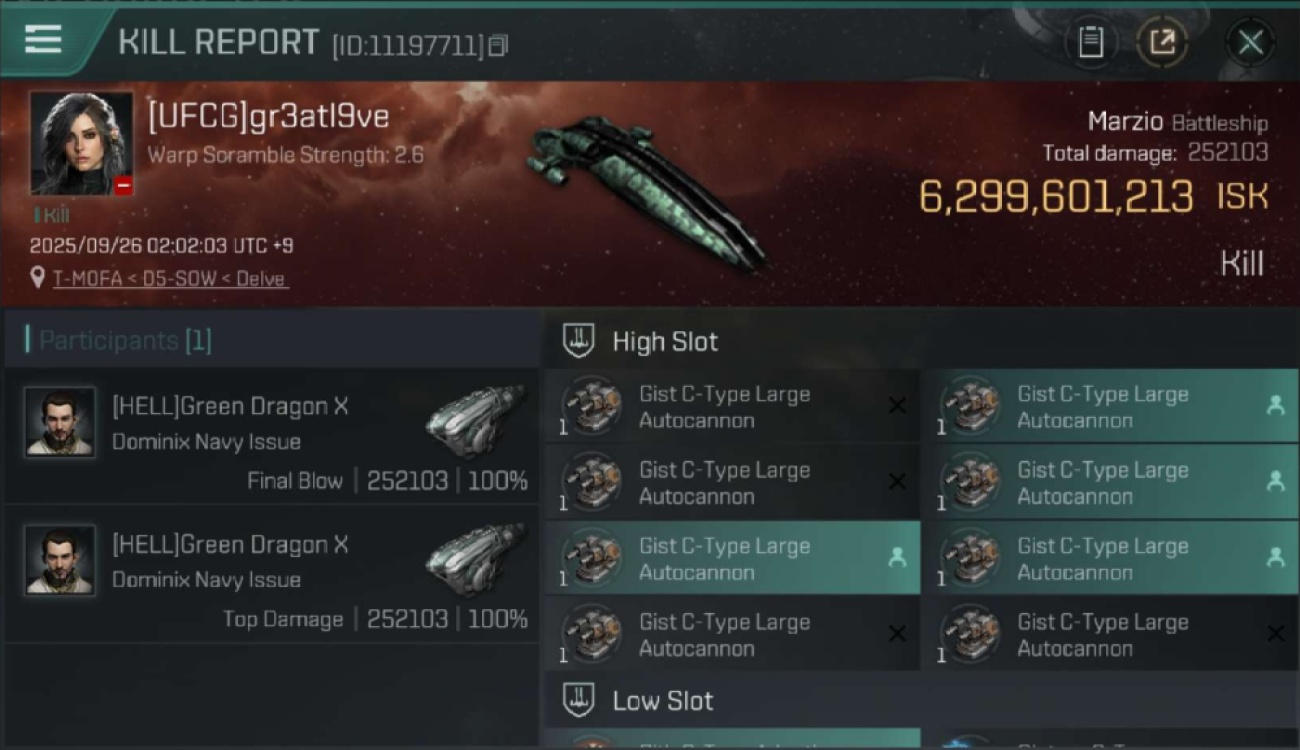This screenshot has width=1300, height=750.
Task: Click the Low Slot section icon
Action: [579, 700]
